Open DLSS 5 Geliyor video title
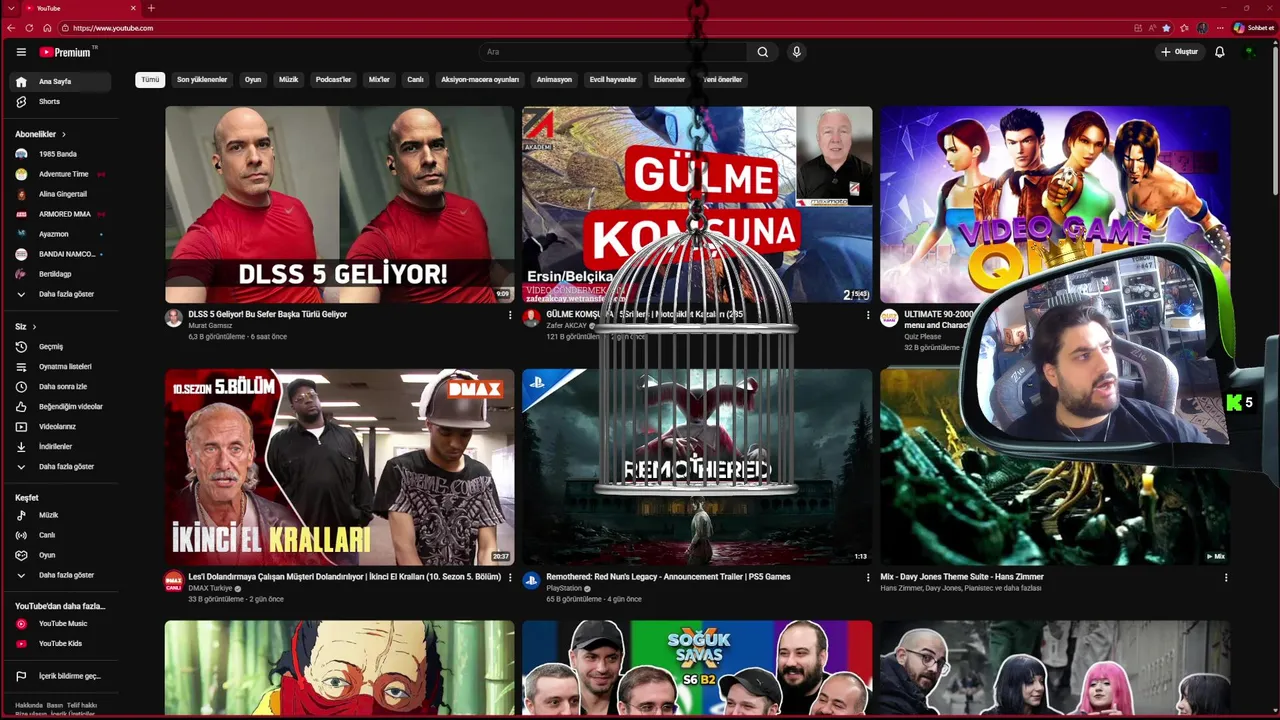Screen dimensions: 1280x720 [267, 314]
